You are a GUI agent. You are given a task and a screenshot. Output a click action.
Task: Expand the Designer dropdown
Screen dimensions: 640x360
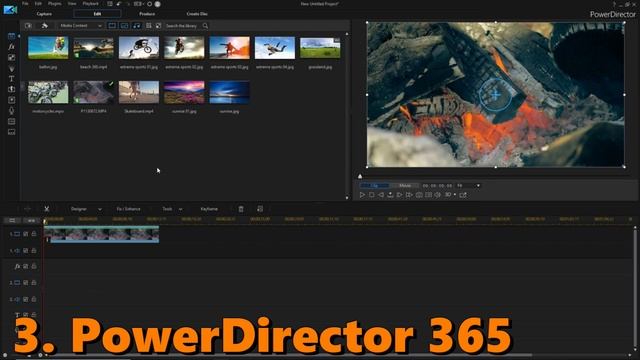pyautogui.click(x=100, y=209)
